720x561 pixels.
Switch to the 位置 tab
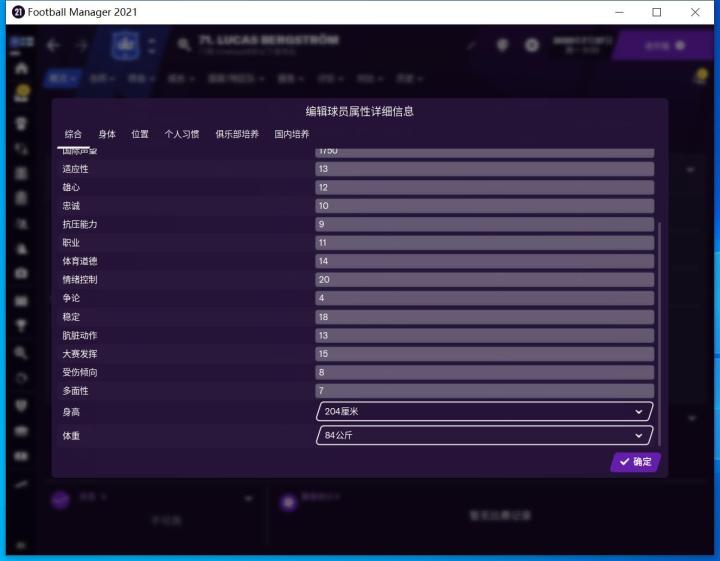tap(140, 134)
